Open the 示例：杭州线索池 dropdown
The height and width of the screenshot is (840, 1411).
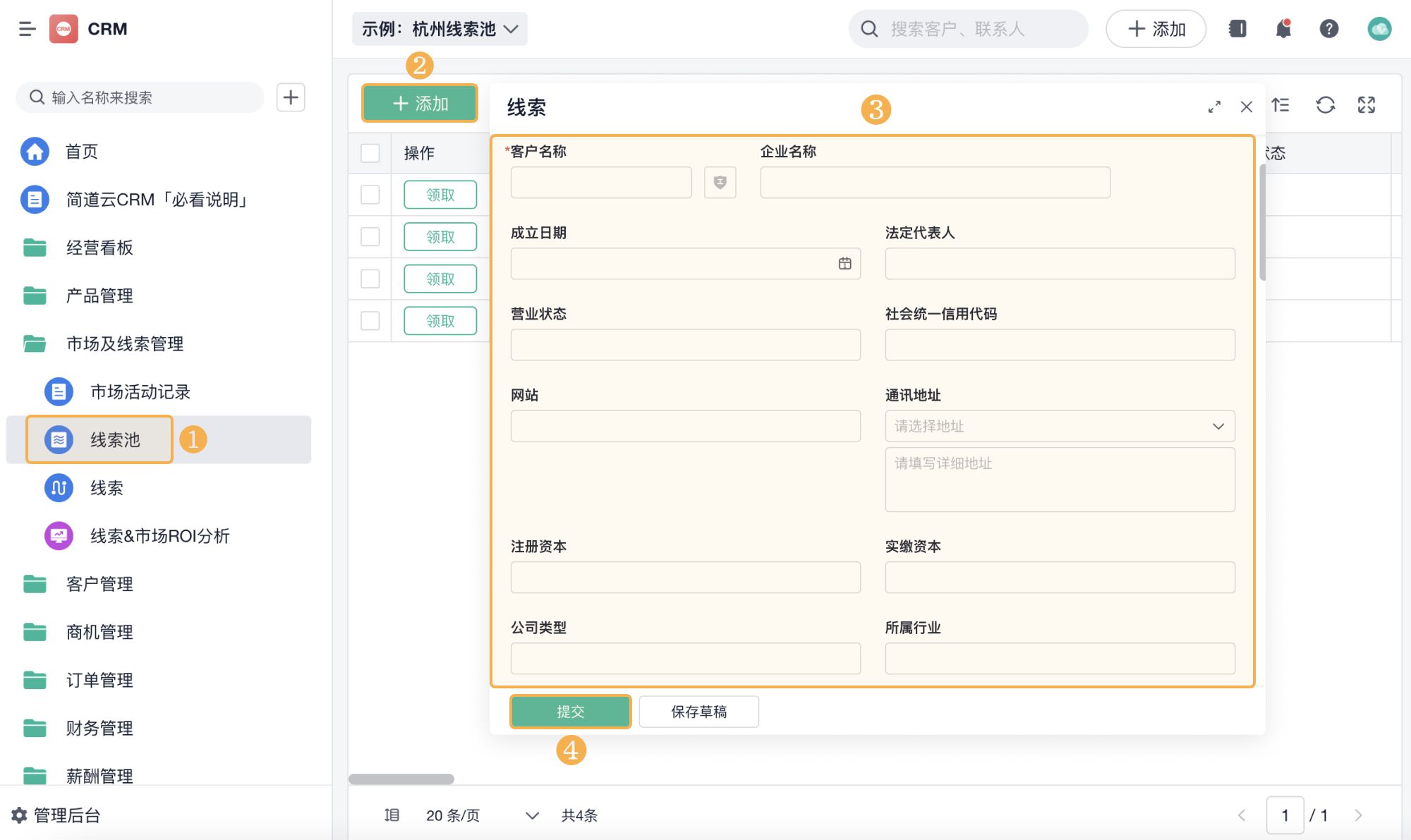tap(440, 29)
